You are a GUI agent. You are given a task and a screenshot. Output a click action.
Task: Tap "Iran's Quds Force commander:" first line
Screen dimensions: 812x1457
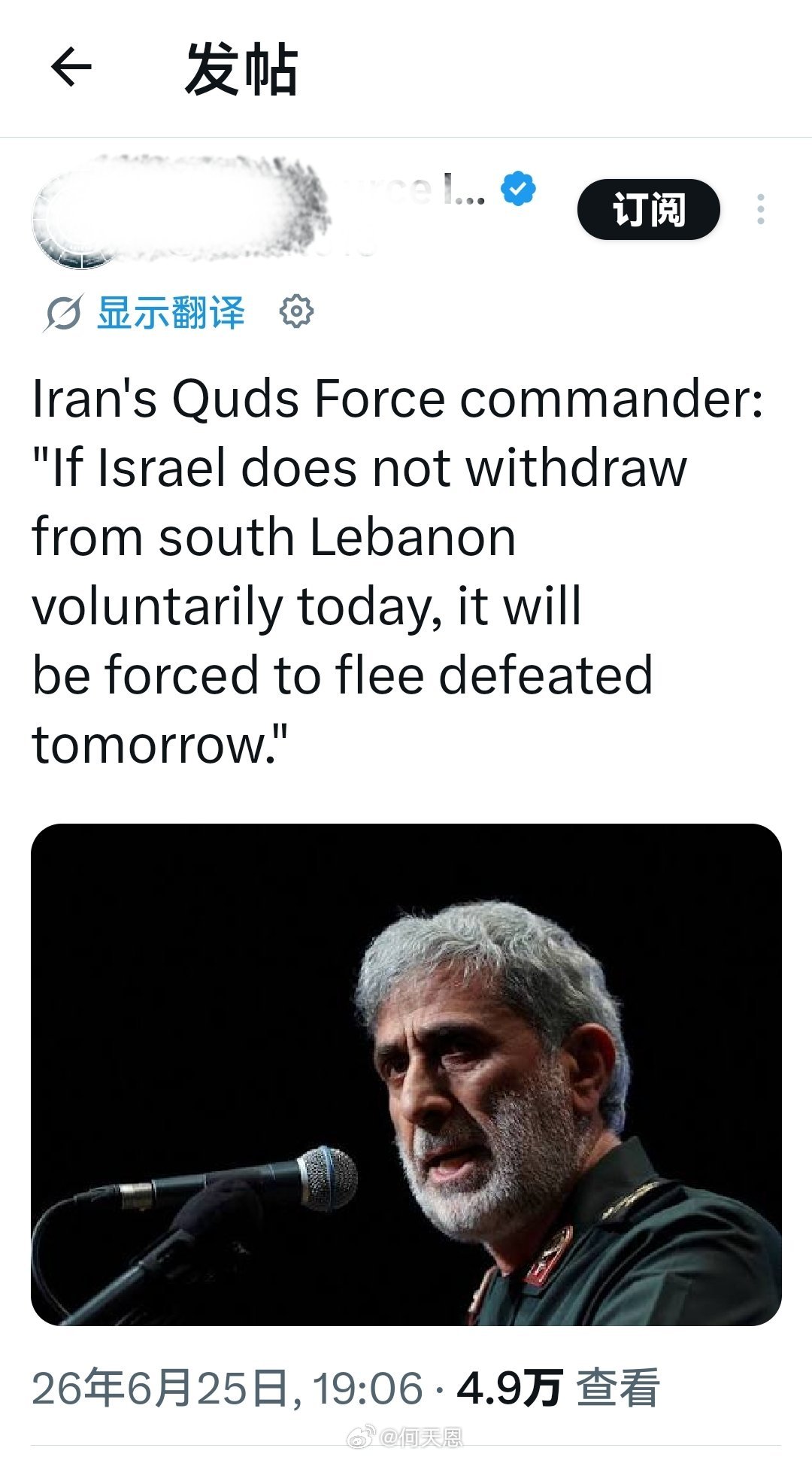coord(398,399)
